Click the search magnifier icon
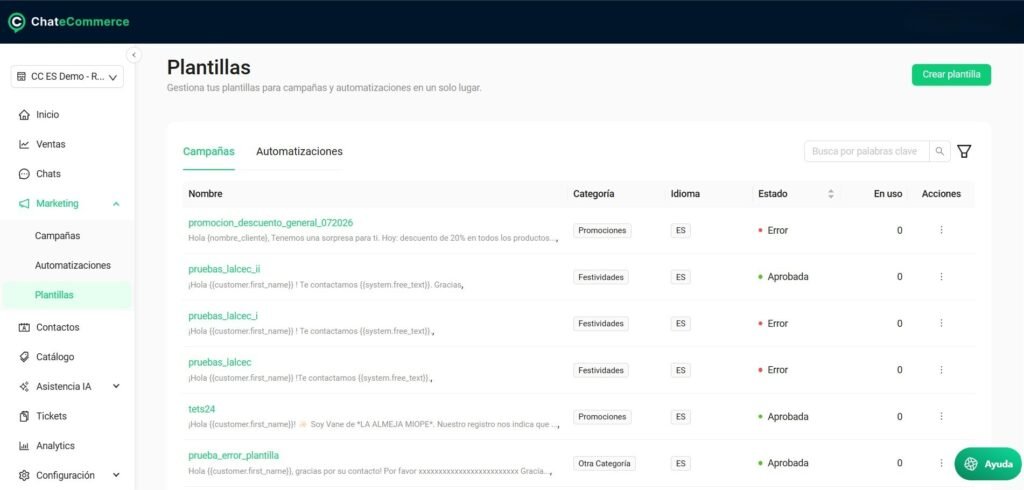 (x=939, y=151)
